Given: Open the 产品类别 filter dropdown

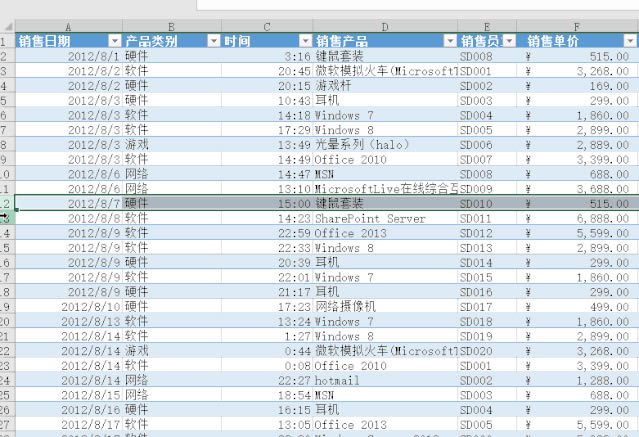Looking at the screenshot, I should pos(214,41).
